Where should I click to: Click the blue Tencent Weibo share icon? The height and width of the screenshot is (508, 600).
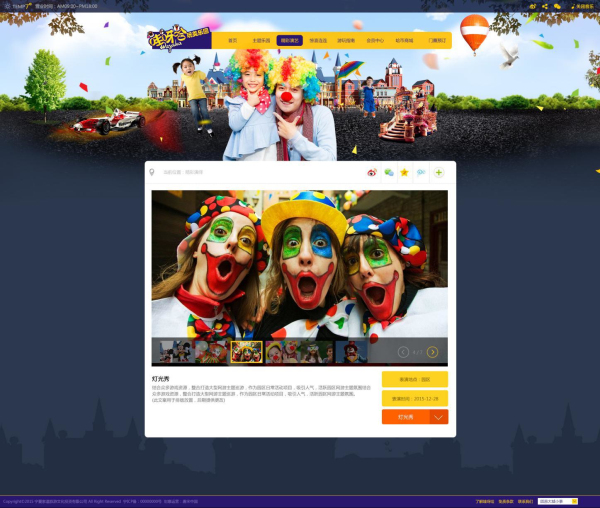[421, 172]
